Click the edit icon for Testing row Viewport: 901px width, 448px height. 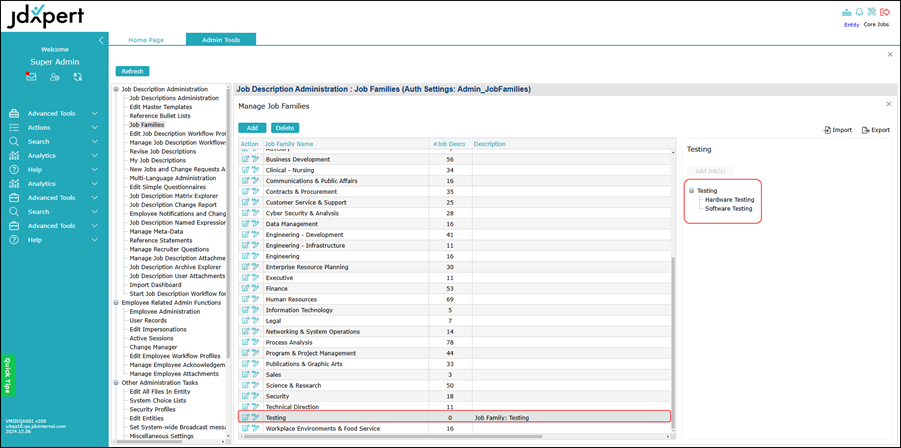245,417
